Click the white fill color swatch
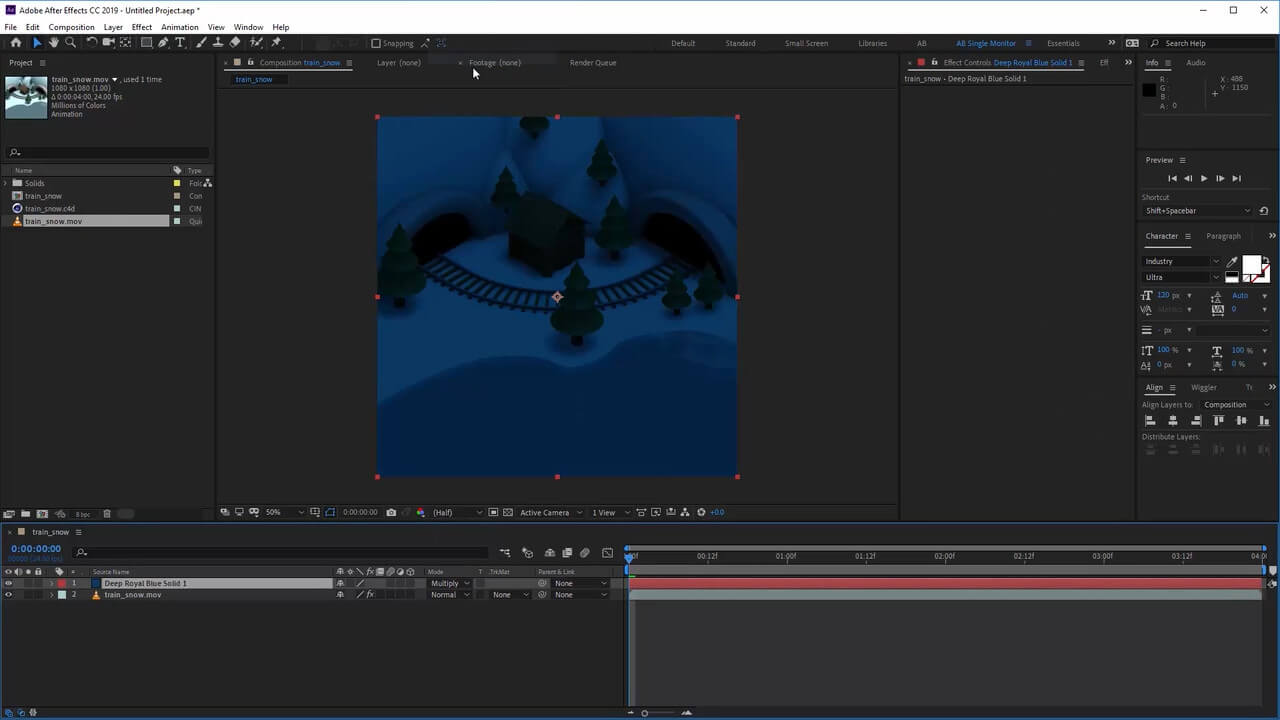1280x720 pixels. coord(1251,264)
